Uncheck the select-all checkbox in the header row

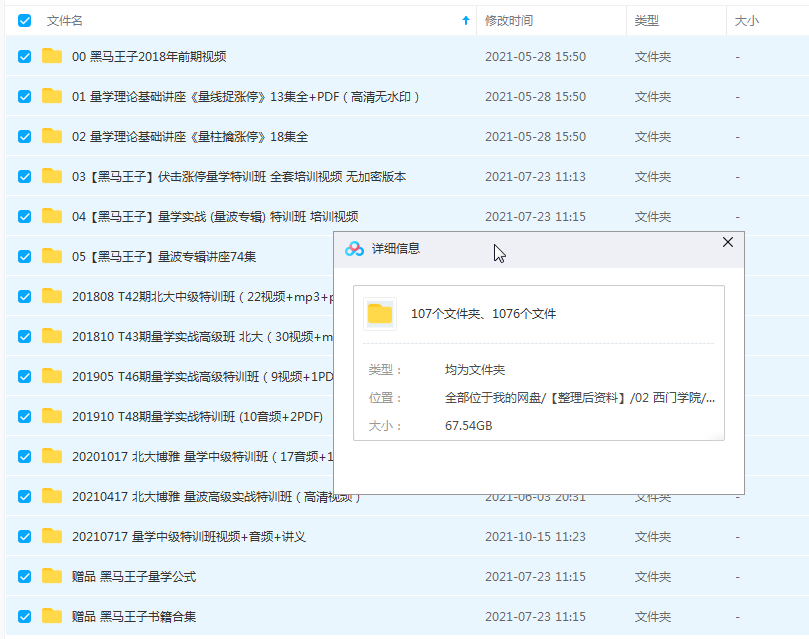23,20
